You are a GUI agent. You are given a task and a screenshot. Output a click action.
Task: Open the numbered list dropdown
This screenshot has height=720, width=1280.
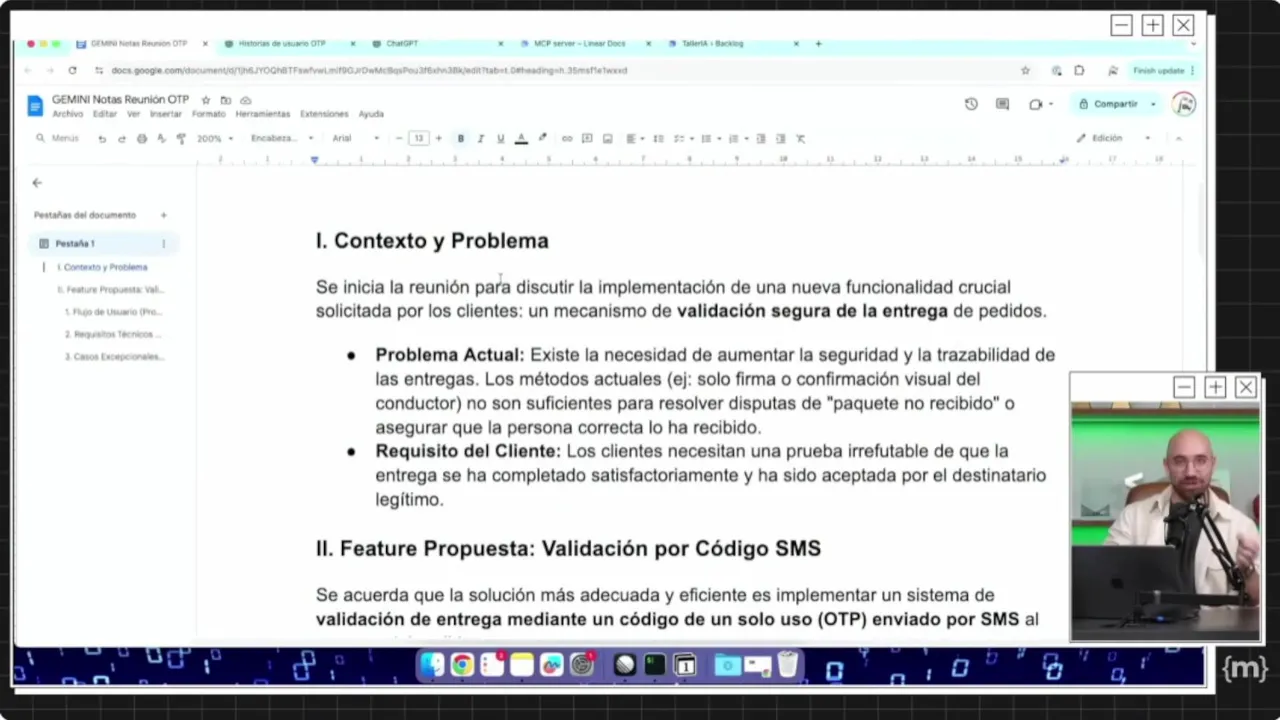click(x=738, y=139)
